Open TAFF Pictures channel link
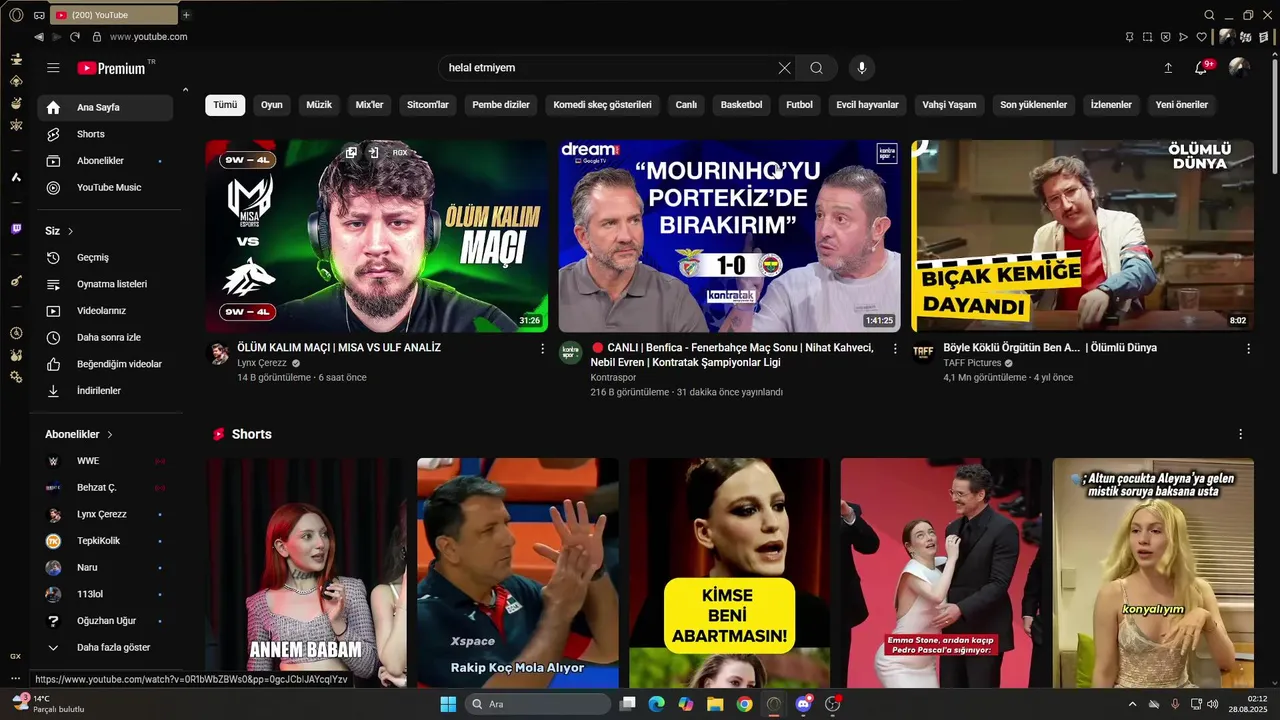 [x=972, y=363]
